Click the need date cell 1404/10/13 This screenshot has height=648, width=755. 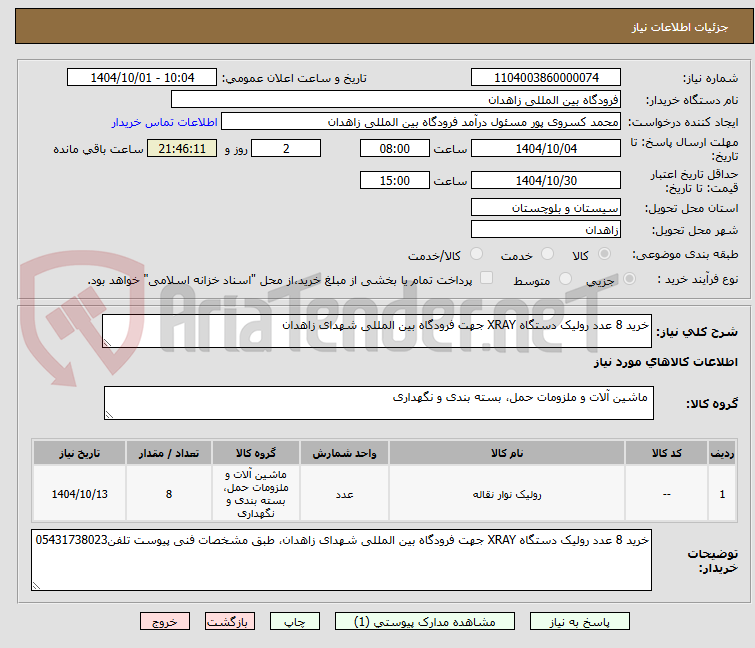[79, 494]
